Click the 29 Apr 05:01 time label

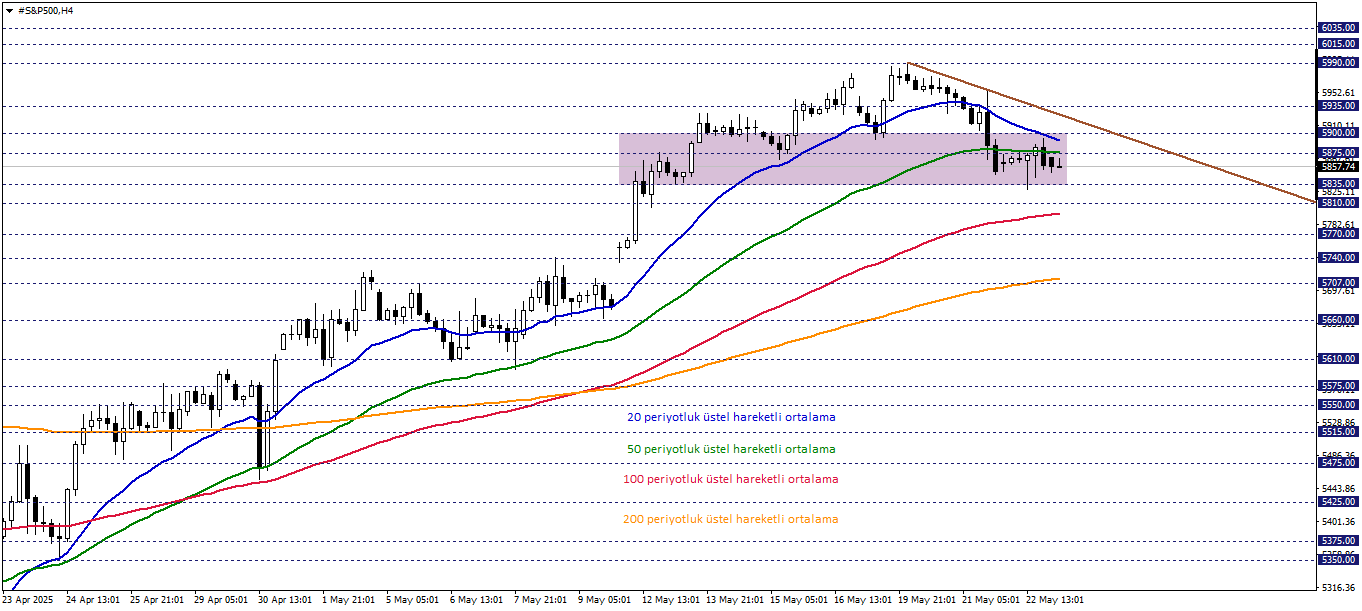click(221, 601)
